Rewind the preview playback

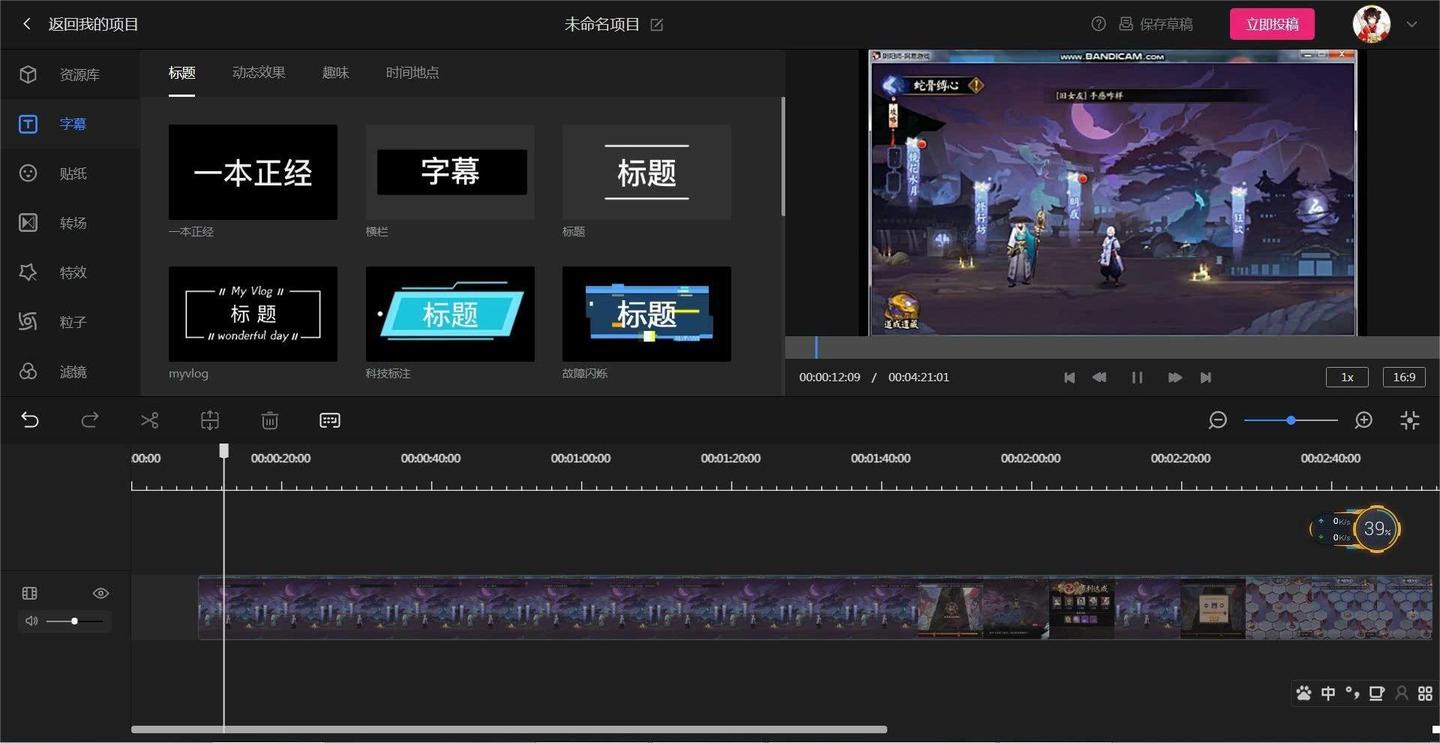pyautogui.click(x=1099, y=377)
